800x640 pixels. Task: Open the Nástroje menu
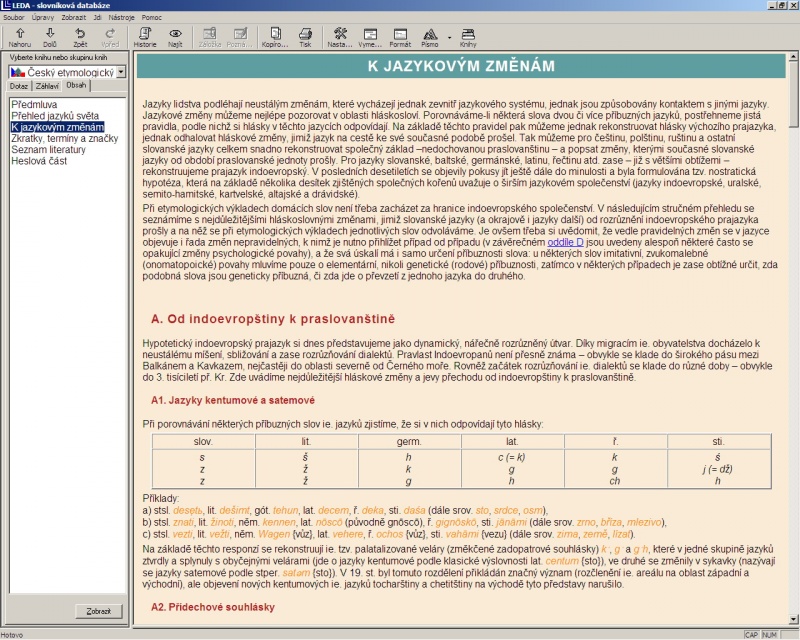point(121,17)
